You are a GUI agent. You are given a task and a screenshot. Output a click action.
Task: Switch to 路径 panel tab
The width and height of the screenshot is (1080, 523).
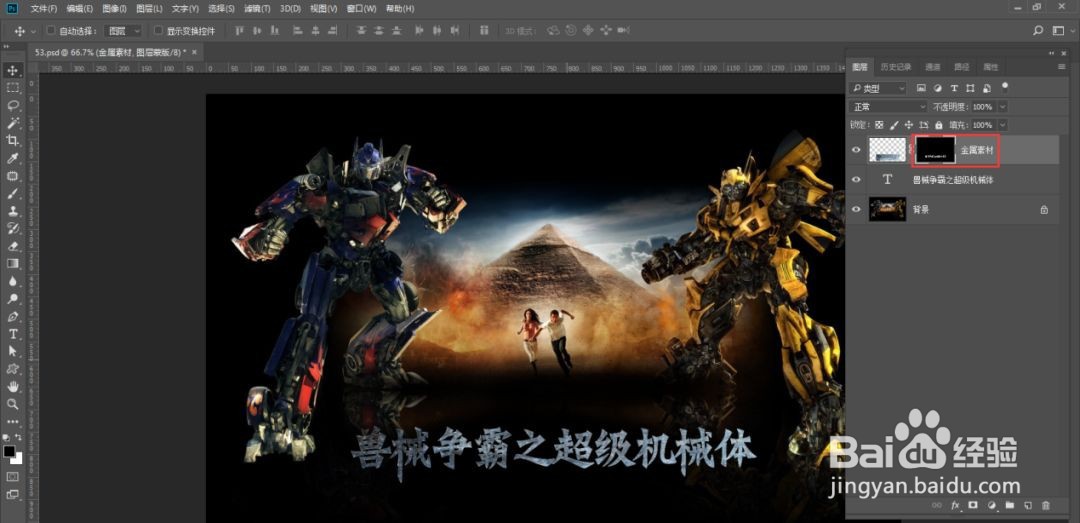pyautogui.click(x=962, y=67)
